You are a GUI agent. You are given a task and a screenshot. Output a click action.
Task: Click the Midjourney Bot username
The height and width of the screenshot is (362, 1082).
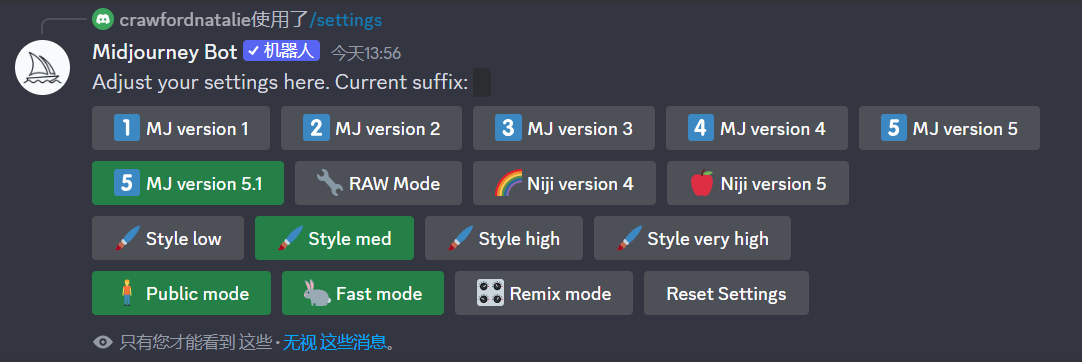pos(164,52)
